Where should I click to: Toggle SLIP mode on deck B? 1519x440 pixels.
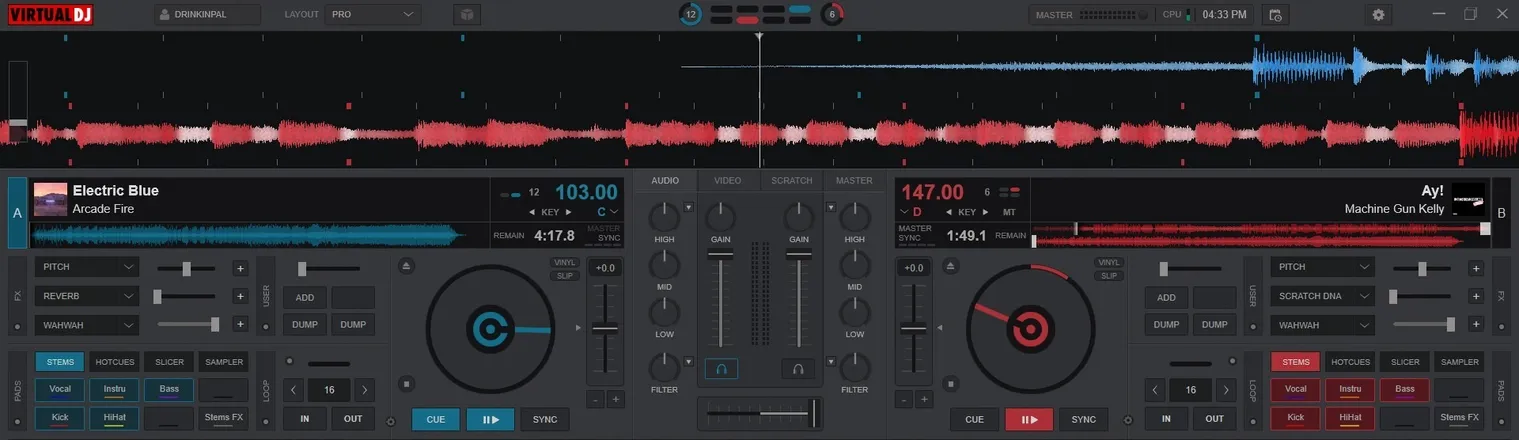tap(1107, 275)
